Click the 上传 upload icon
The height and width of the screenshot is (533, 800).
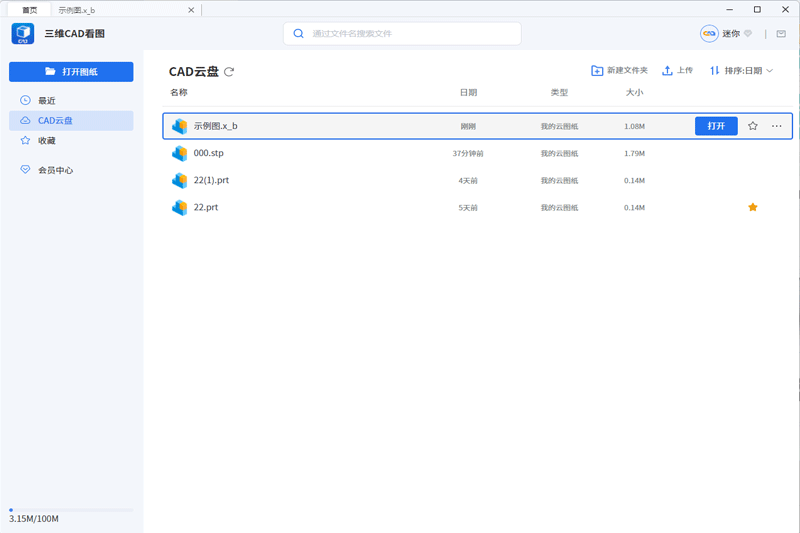pyautogui.click(x=667, y=71)
